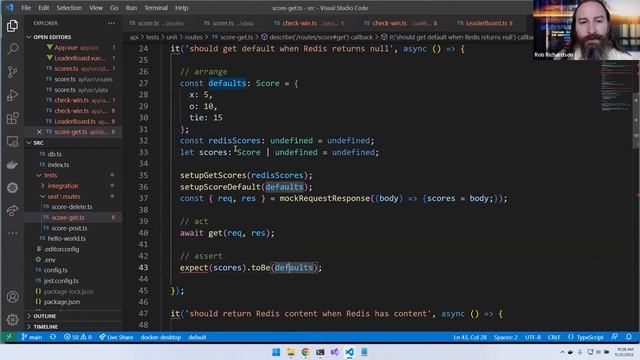Open Explorer views and more actions ellipsis

coord(111,23)
